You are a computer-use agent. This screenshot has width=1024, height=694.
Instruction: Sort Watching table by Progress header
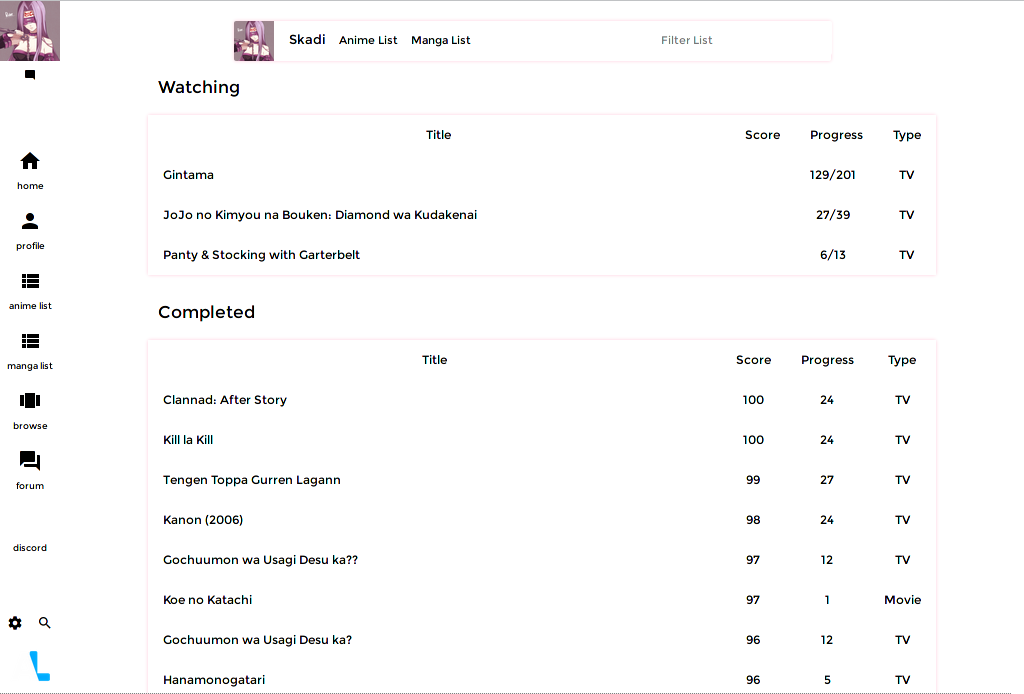[x=836, y=135]
